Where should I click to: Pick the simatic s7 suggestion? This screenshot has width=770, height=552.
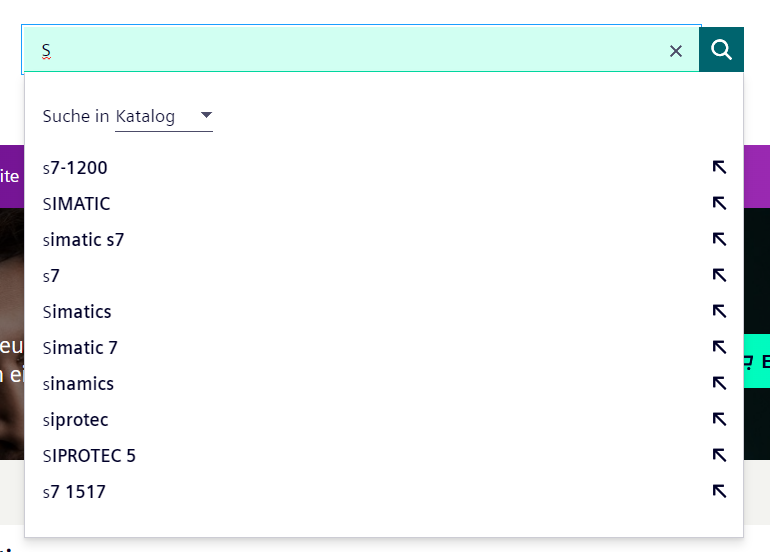coord(84,240)
